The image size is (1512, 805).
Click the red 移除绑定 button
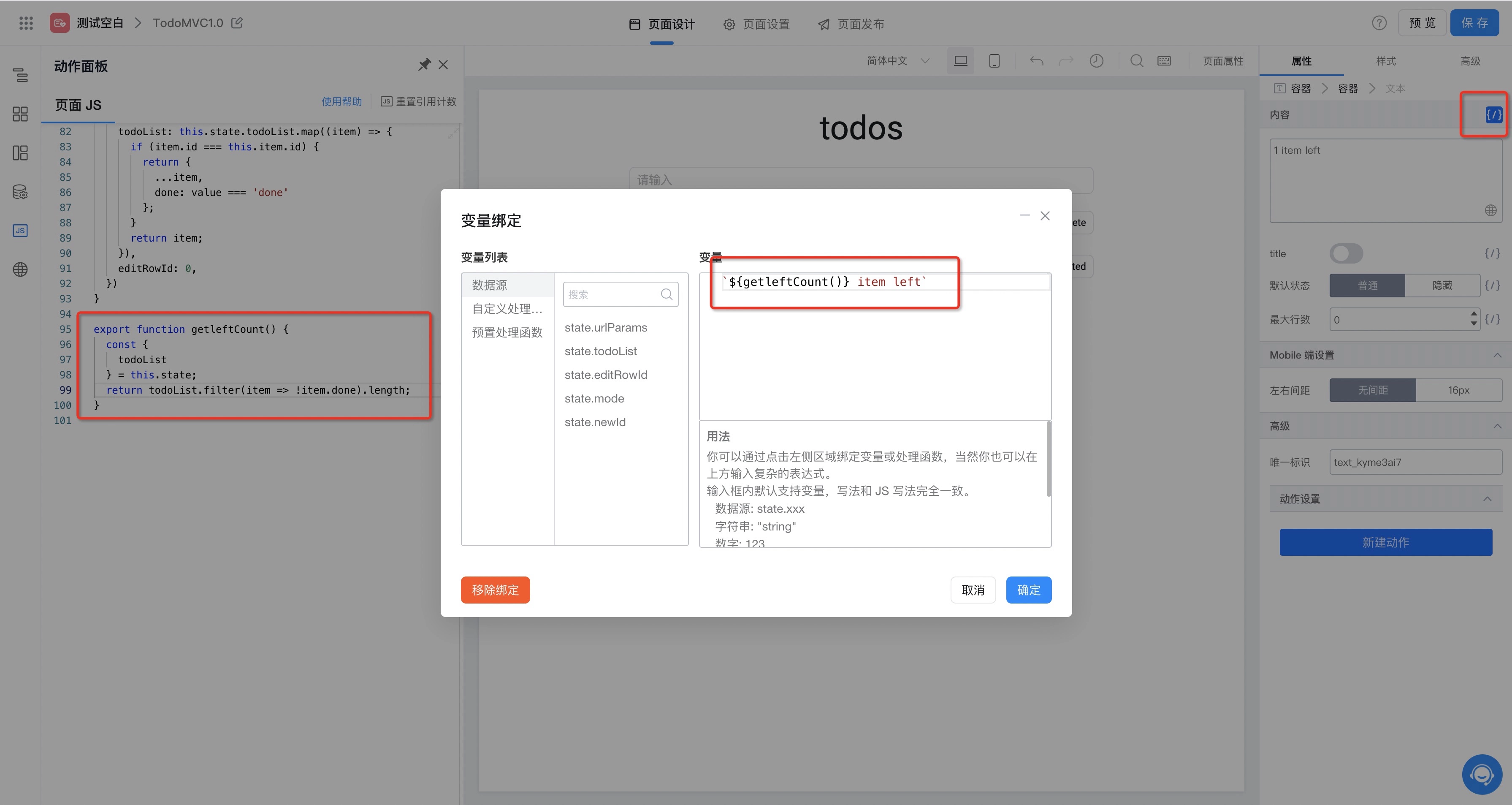(495, 590)
